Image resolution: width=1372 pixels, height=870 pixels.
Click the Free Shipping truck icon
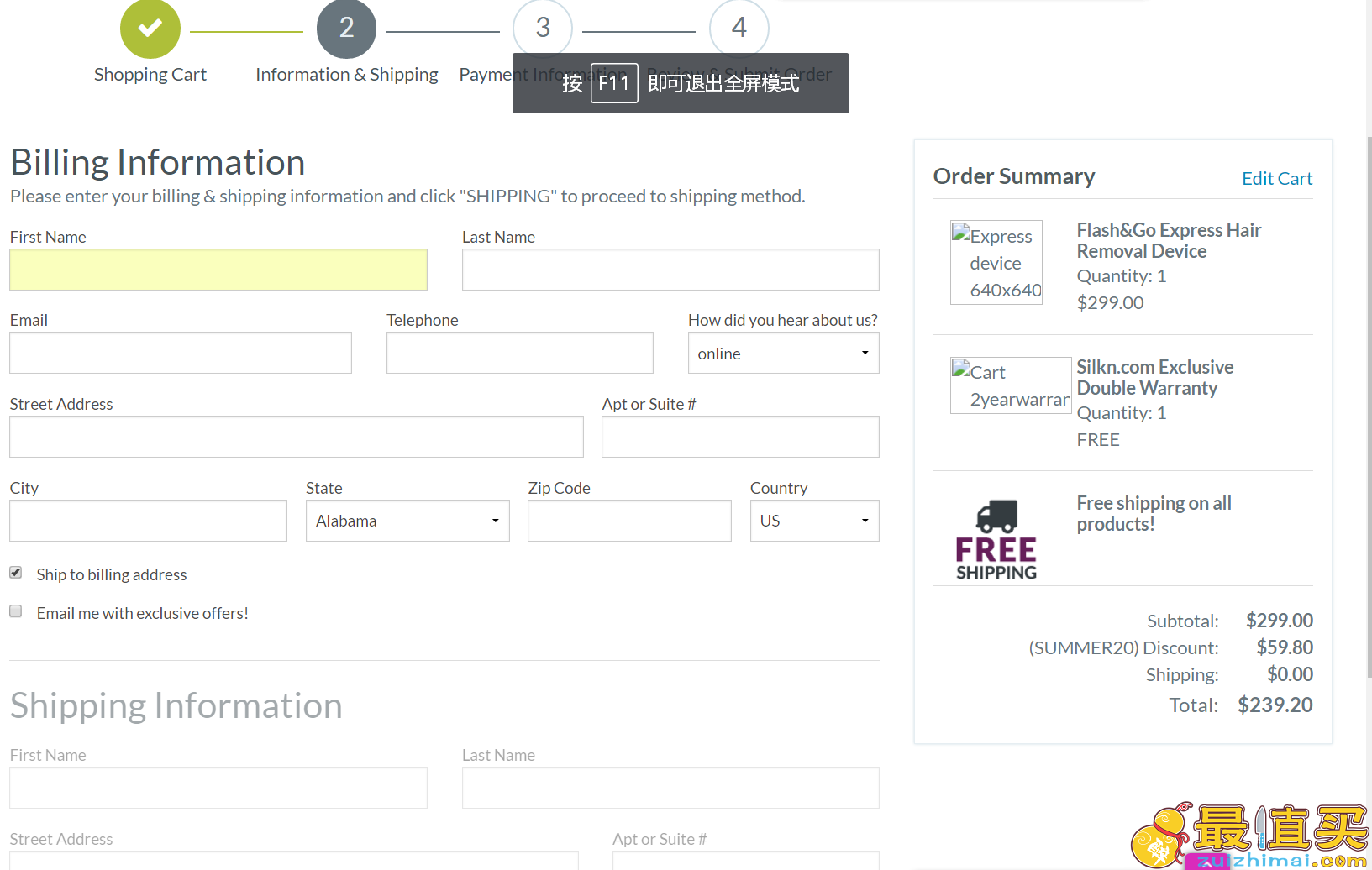[996, 539]
